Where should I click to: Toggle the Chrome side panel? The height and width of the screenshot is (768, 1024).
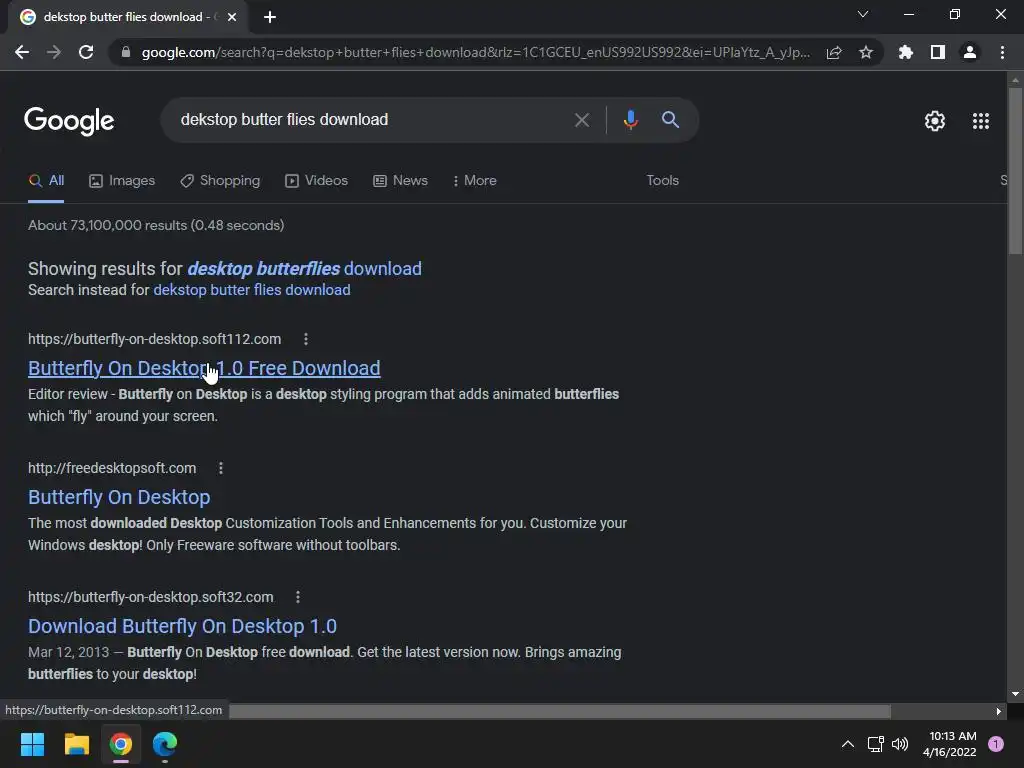point(938,52)
